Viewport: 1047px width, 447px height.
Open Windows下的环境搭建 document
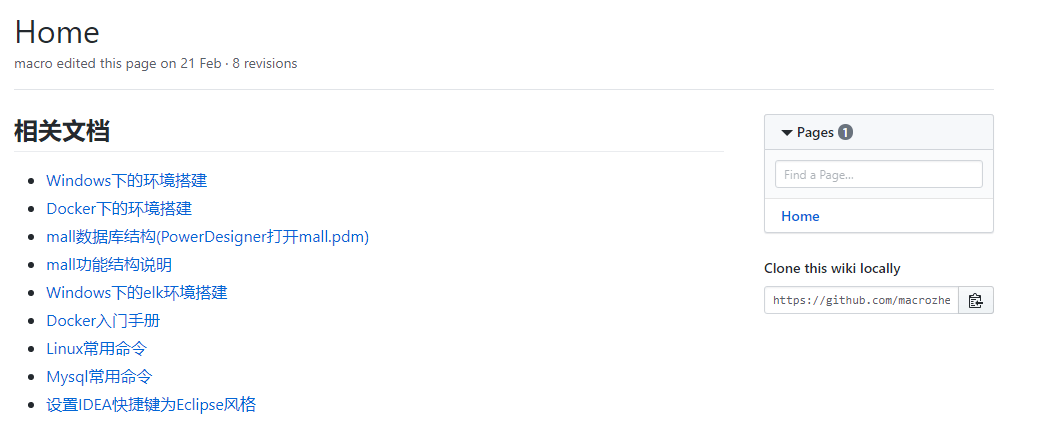[126, 181]
